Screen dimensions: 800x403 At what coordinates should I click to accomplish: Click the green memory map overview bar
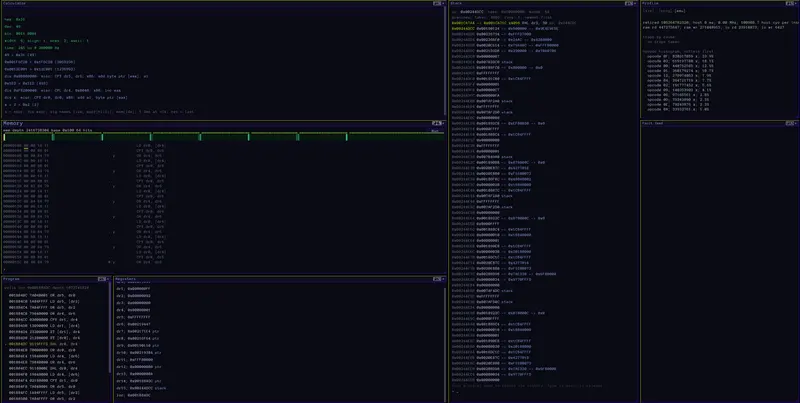tap(223, 137)
